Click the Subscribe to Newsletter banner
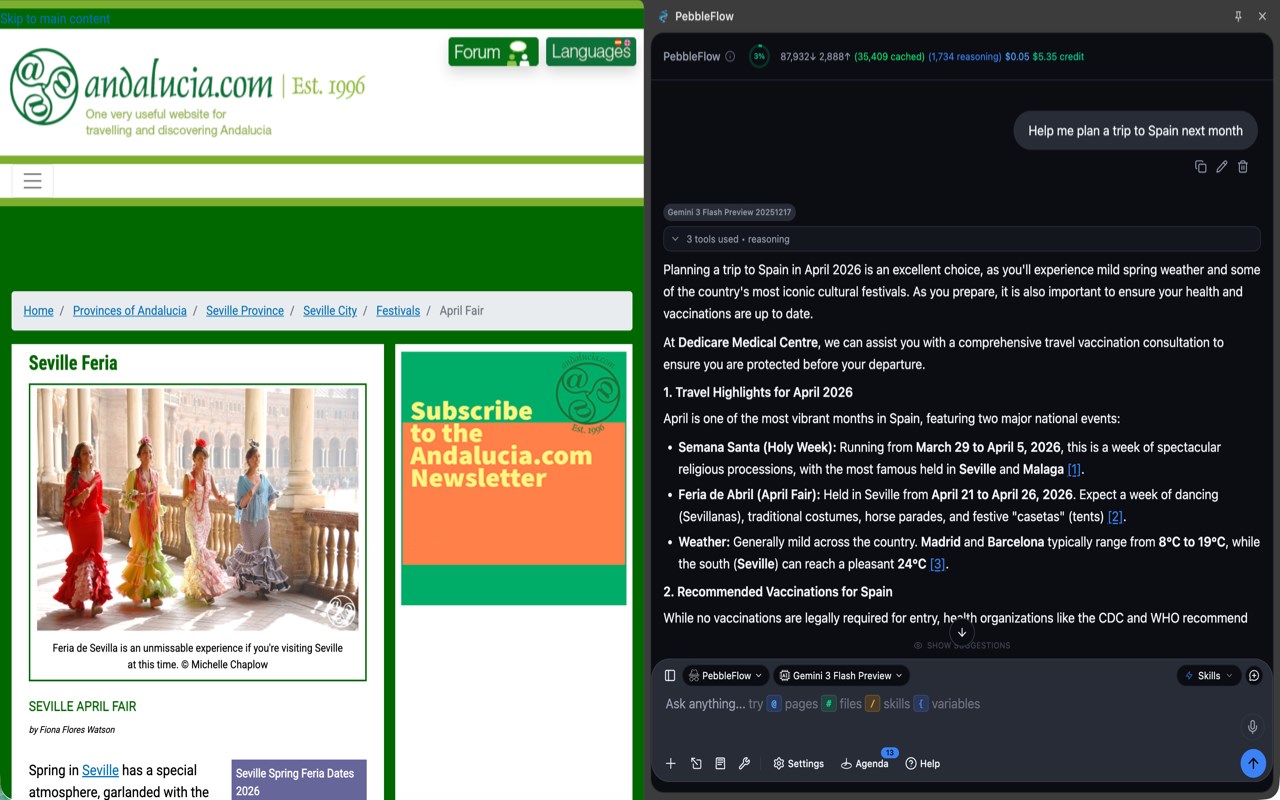The width and height of the screenshot is (1280, 800). point(514,478)
